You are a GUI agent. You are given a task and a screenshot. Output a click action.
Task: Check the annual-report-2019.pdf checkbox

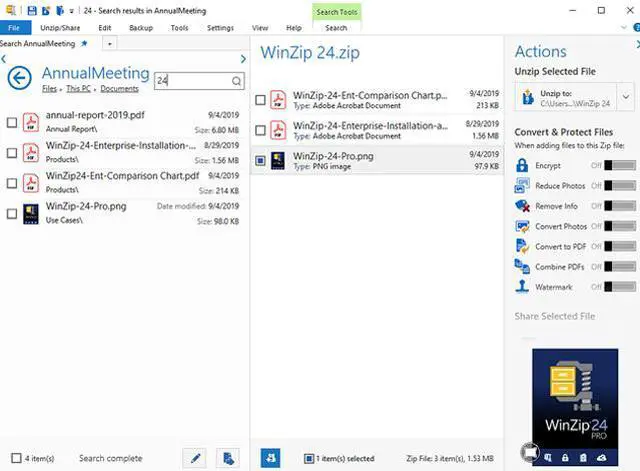12,122
